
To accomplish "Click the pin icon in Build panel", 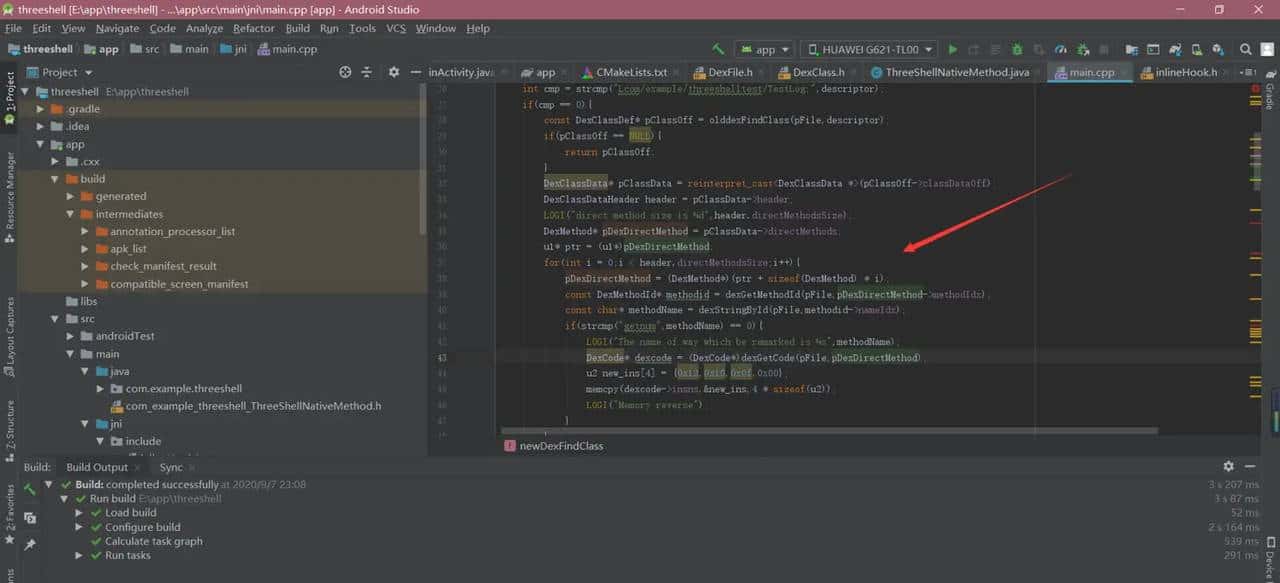I will coord(30,544).
